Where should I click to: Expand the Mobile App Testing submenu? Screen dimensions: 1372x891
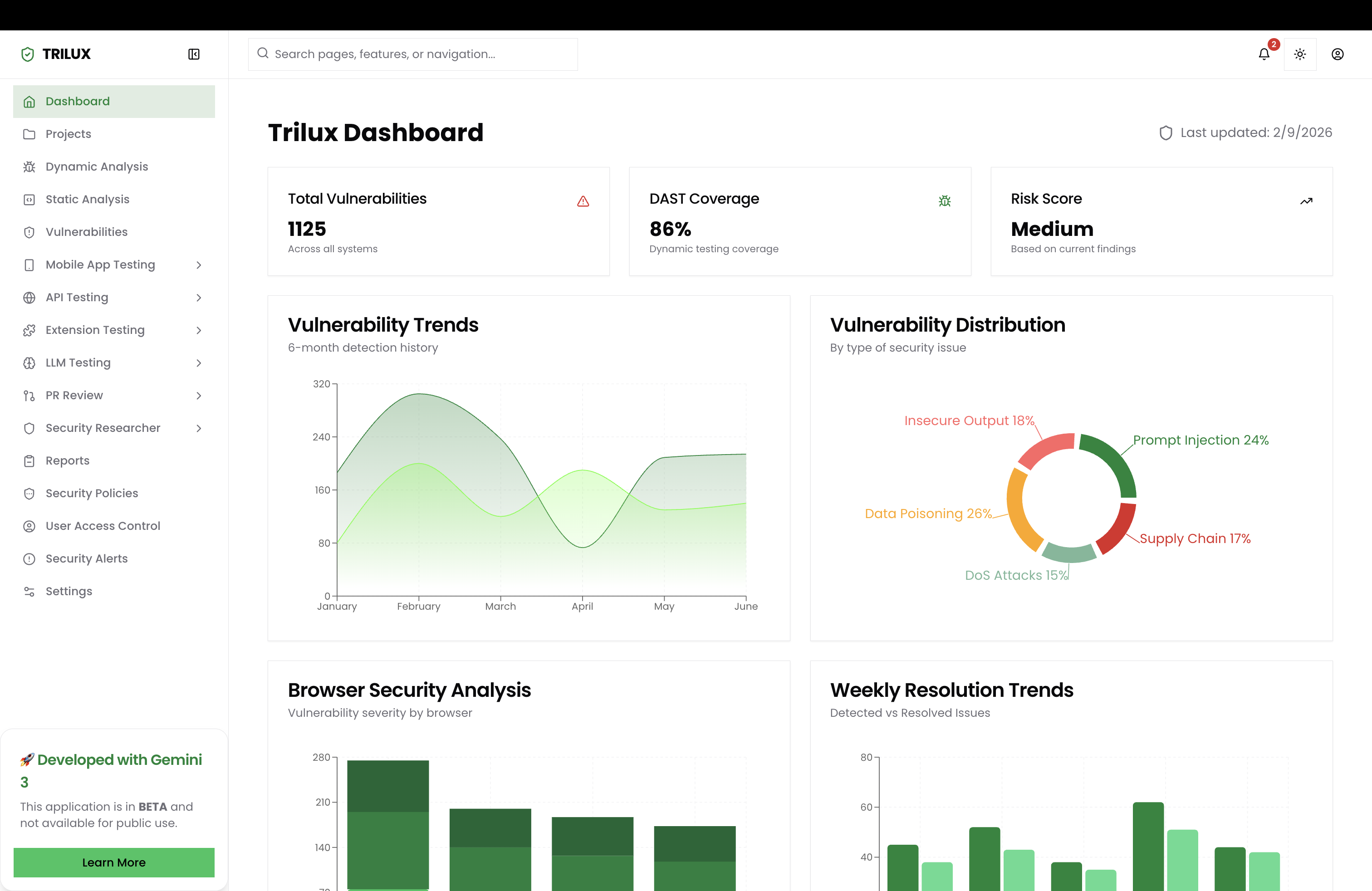(x=198, y=265)
